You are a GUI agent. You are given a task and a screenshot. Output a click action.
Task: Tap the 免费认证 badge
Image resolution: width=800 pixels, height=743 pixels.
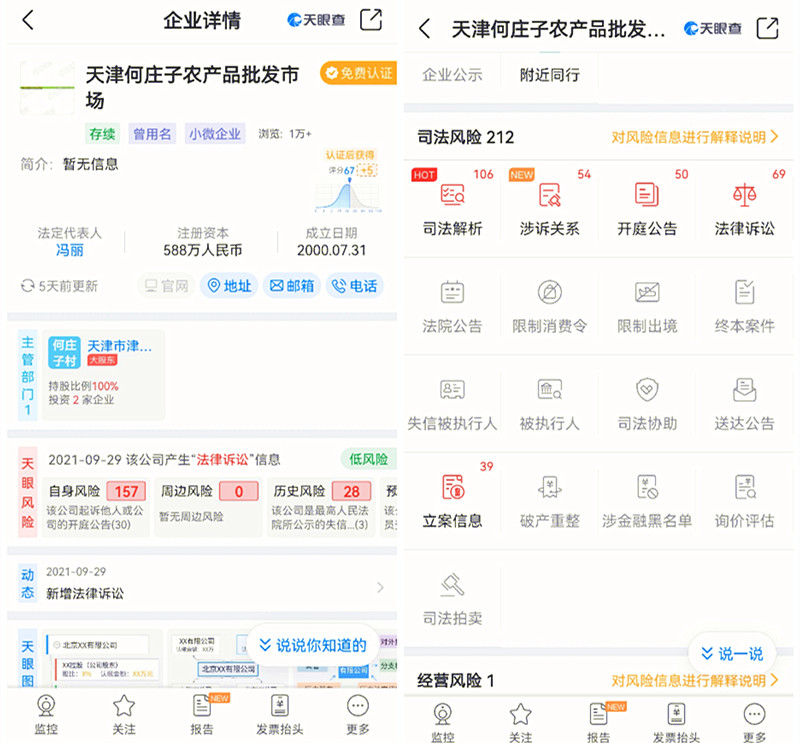[357, 73]
